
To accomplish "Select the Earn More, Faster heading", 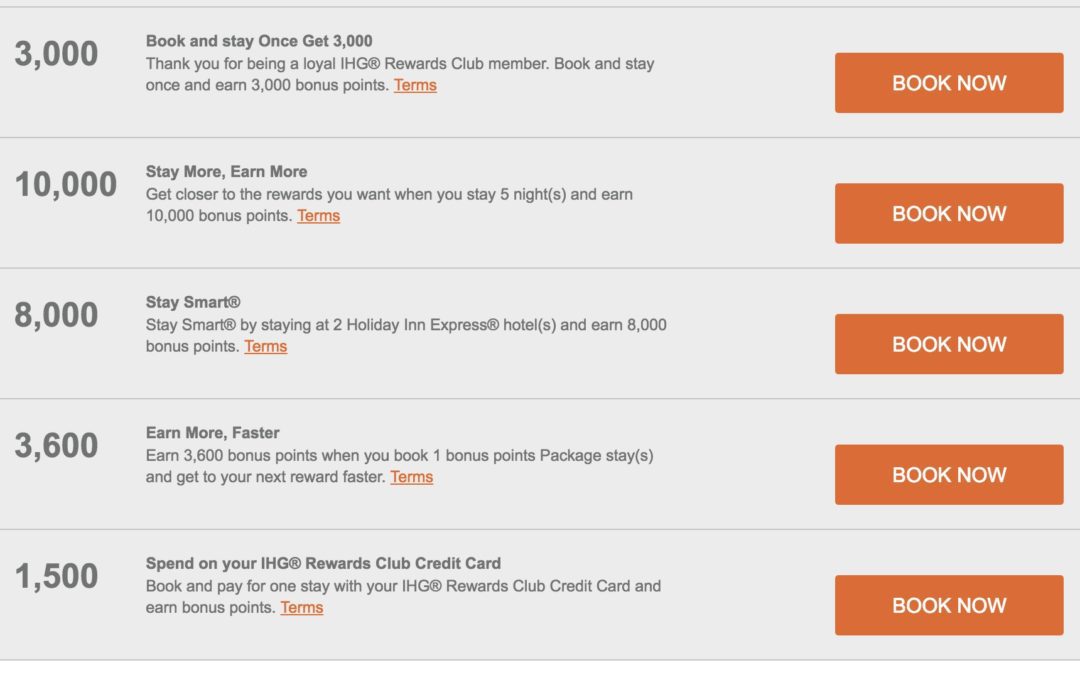I will [x=211, y=432].
